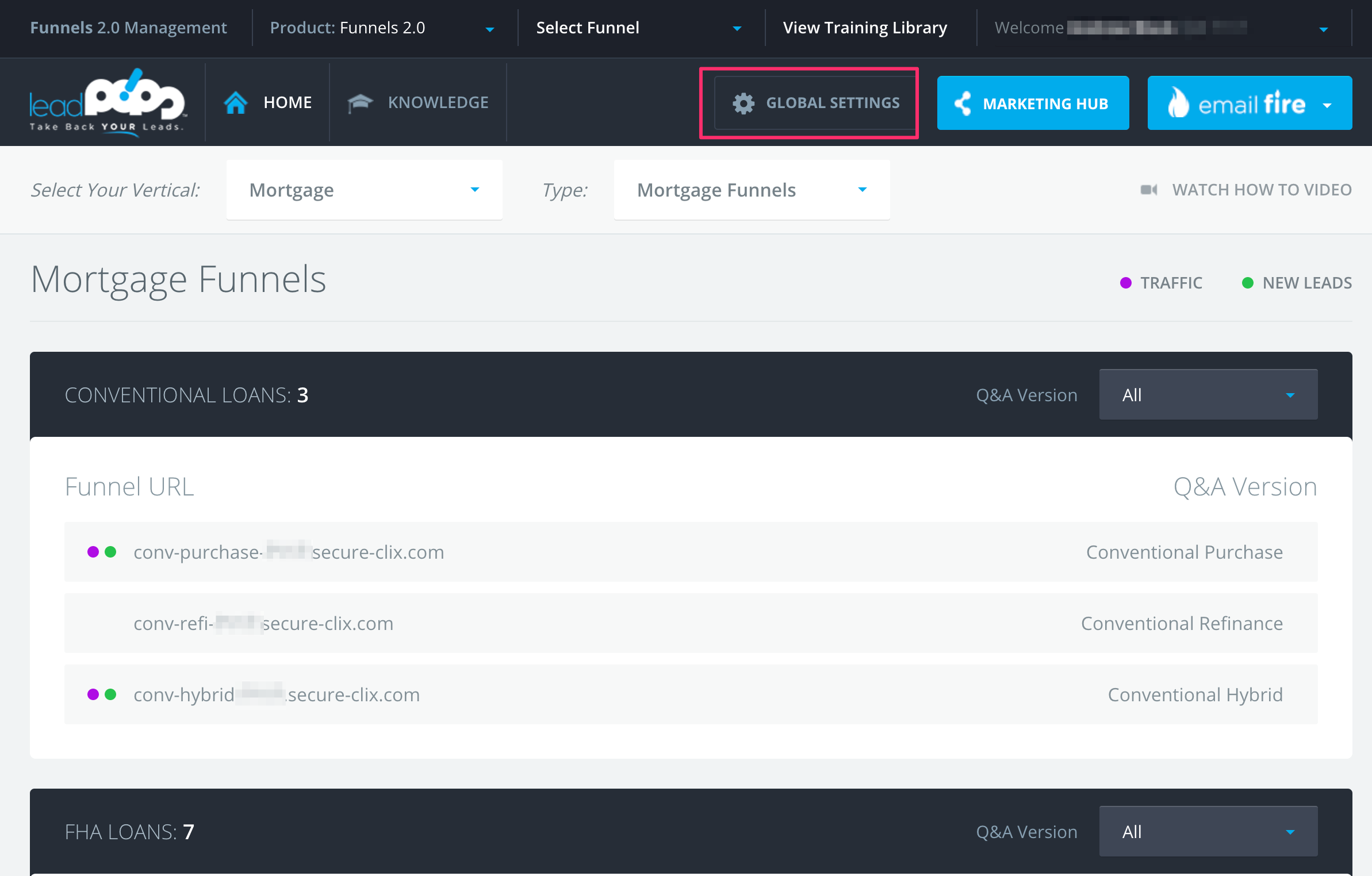Click Q&A Version column heading in table
The image size is (1372, 876).
click(1245, 487)
